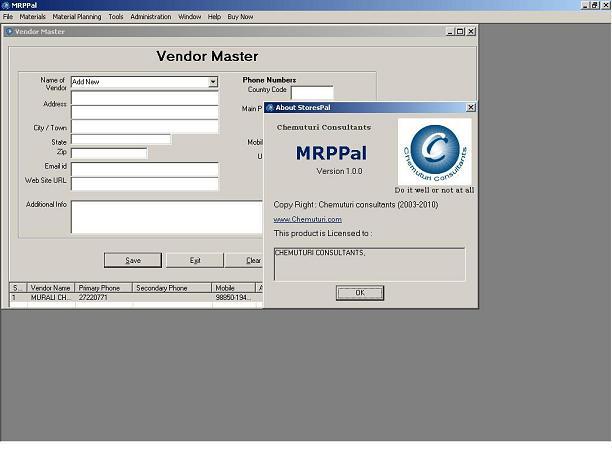Restore the MRPPal main window
The height and width of the screenshot is (459, 612).
point(594,5)
